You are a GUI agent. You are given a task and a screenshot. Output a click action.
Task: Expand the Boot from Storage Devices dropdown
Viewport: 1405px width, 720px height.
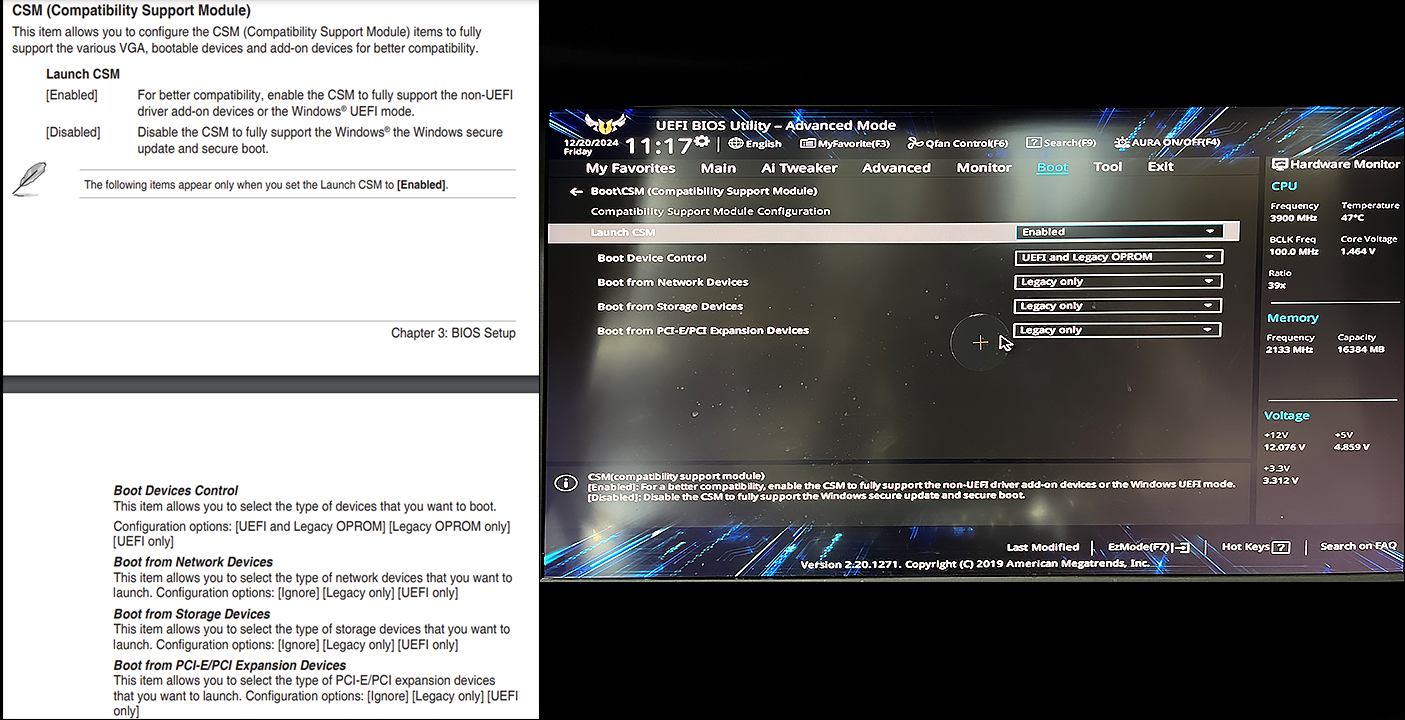(1117, 306)
